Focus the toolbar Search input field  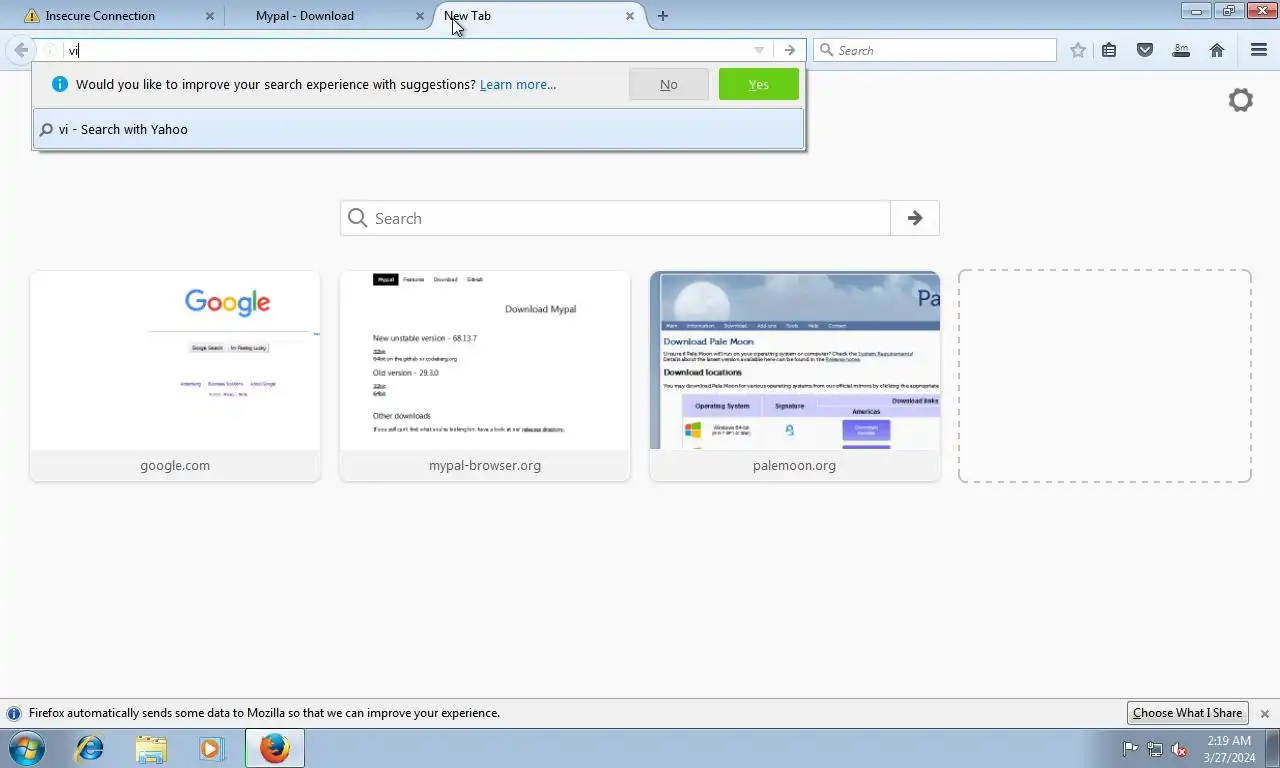click(x=935, y=50)
